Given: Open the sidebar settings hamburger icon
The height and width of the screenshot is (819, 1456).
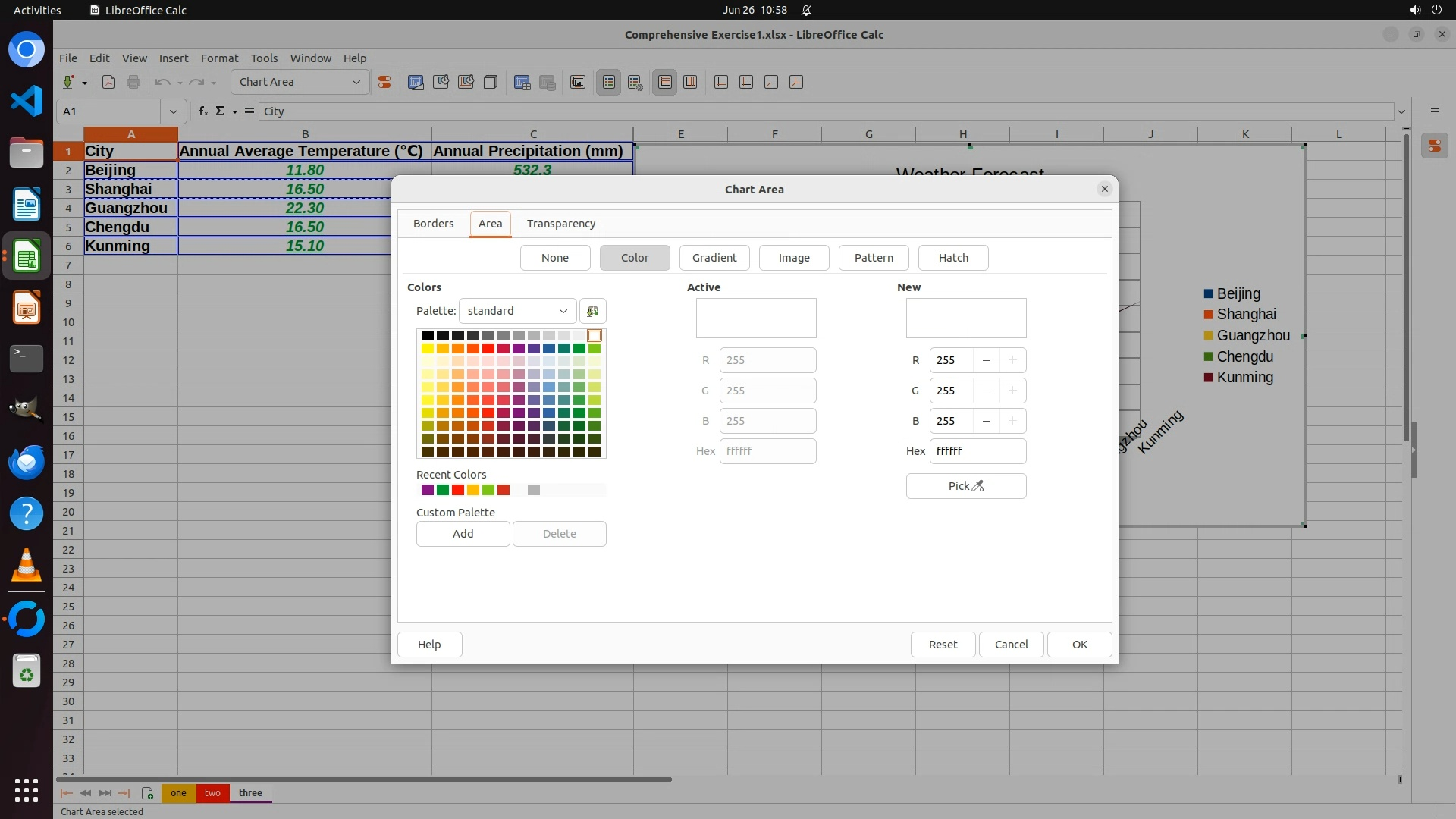Looking at the screenshot, I should [x=1434, y=111].
